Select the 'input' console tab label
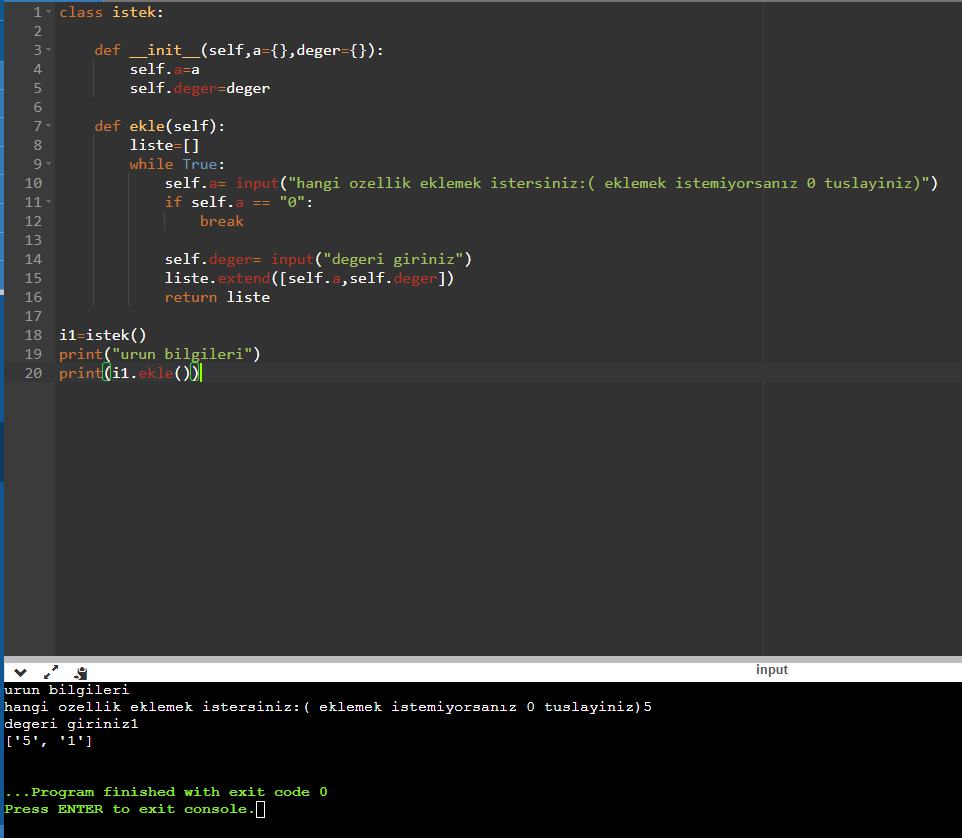 tap(771, 670)
